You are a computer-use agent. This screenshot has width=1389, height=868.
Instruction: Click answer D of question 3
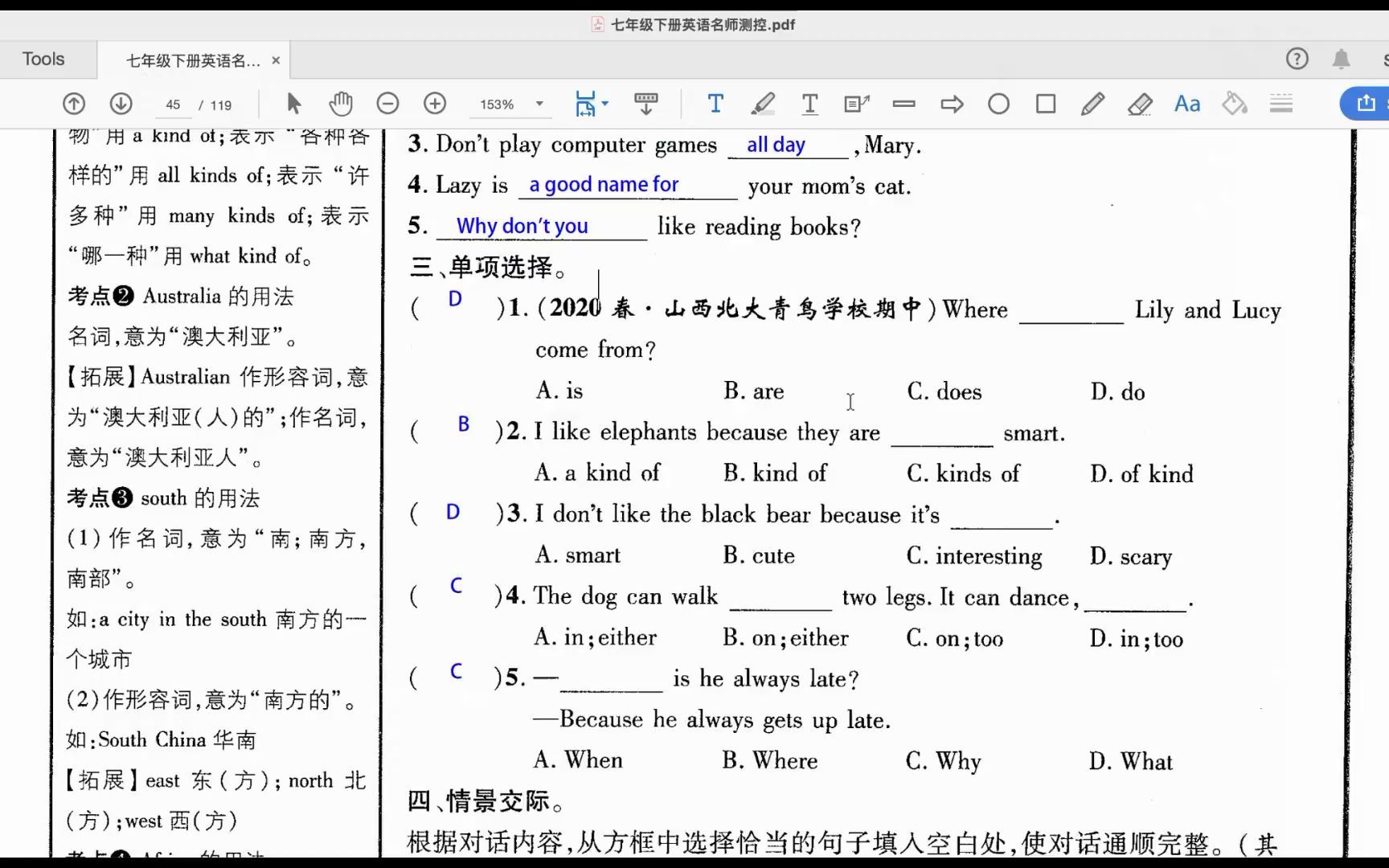[x=453, y=512]
